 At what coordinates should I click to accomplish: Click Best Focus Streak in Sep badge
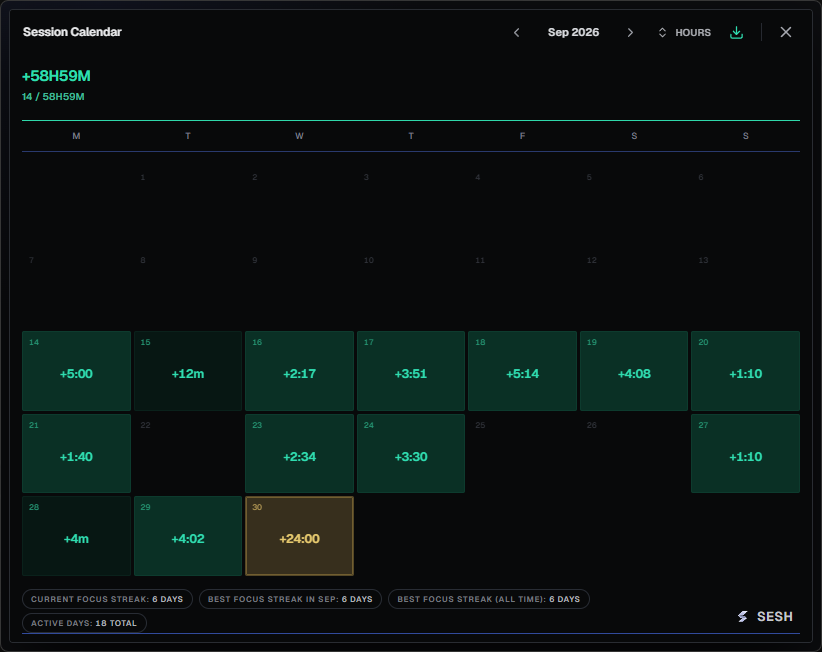click(290, 599)
